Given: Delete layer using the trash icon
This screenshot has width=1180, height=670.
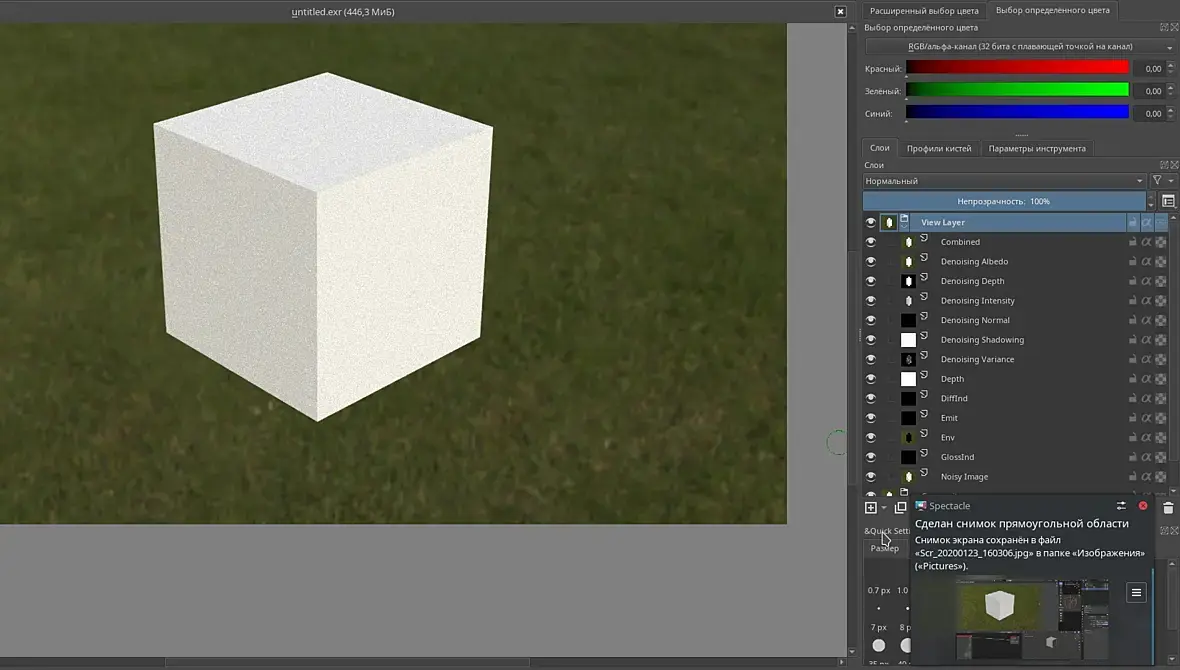Looking at the screenshot, I should coord(1168,508).
